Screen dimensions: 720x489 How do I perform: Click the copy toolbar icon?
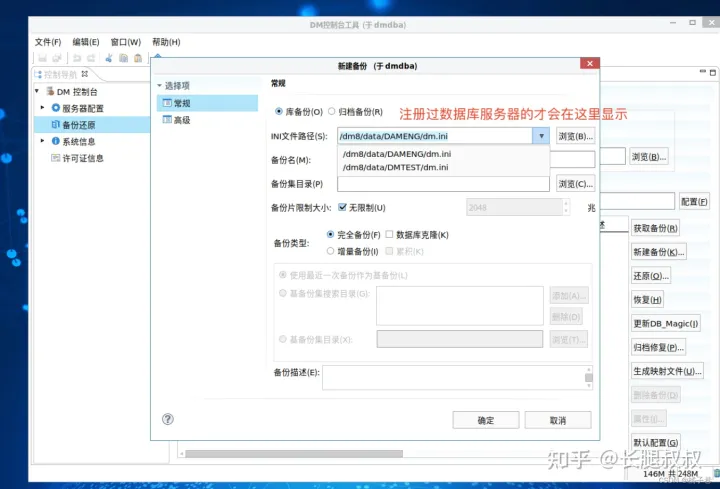[x=123, y=58]
